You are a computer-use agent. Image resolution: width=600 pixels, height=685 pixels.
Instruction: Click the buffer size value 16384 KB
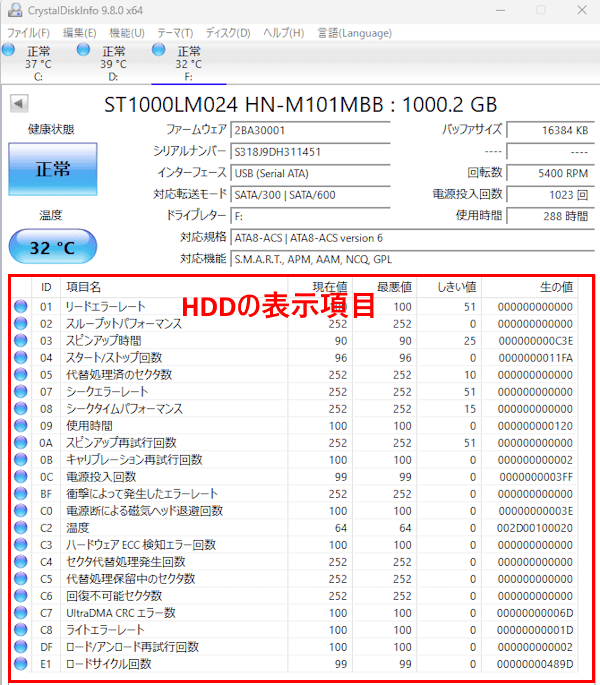(x=551, y=130)
